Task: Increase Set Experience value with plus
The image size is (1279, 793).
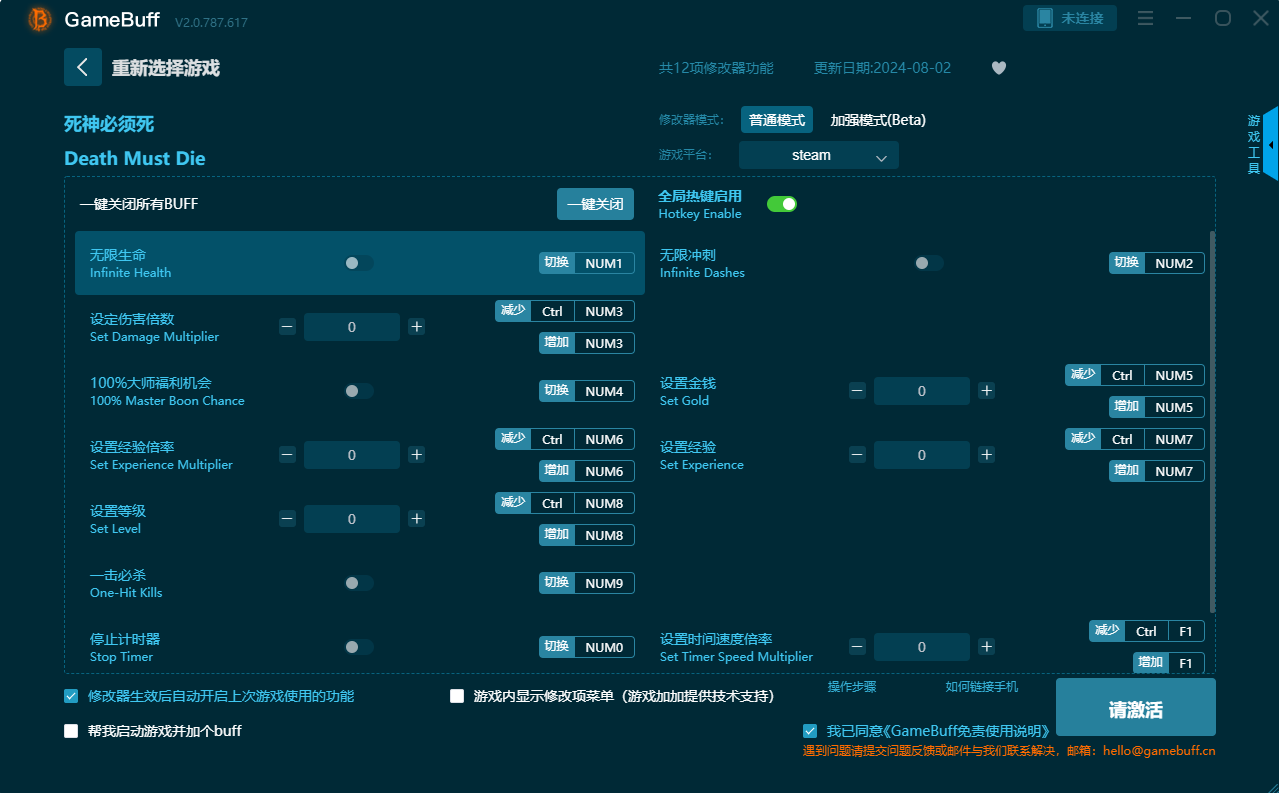Action: (x=987, y=455)
